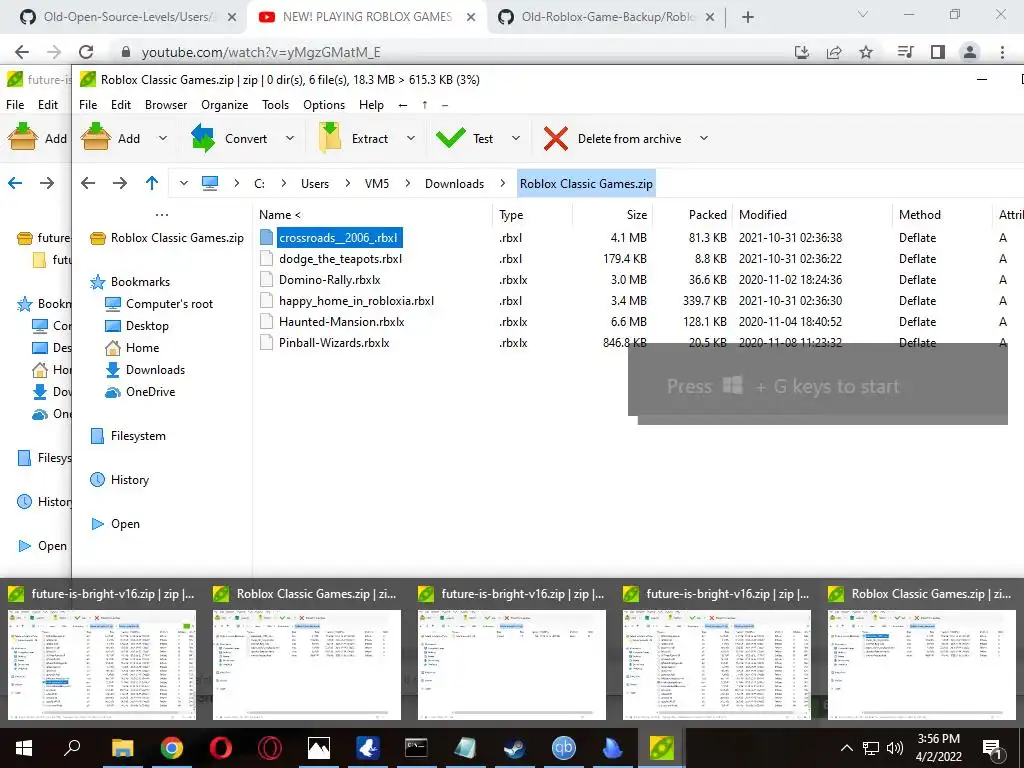Reload the YouTube page

coord(86,52)
